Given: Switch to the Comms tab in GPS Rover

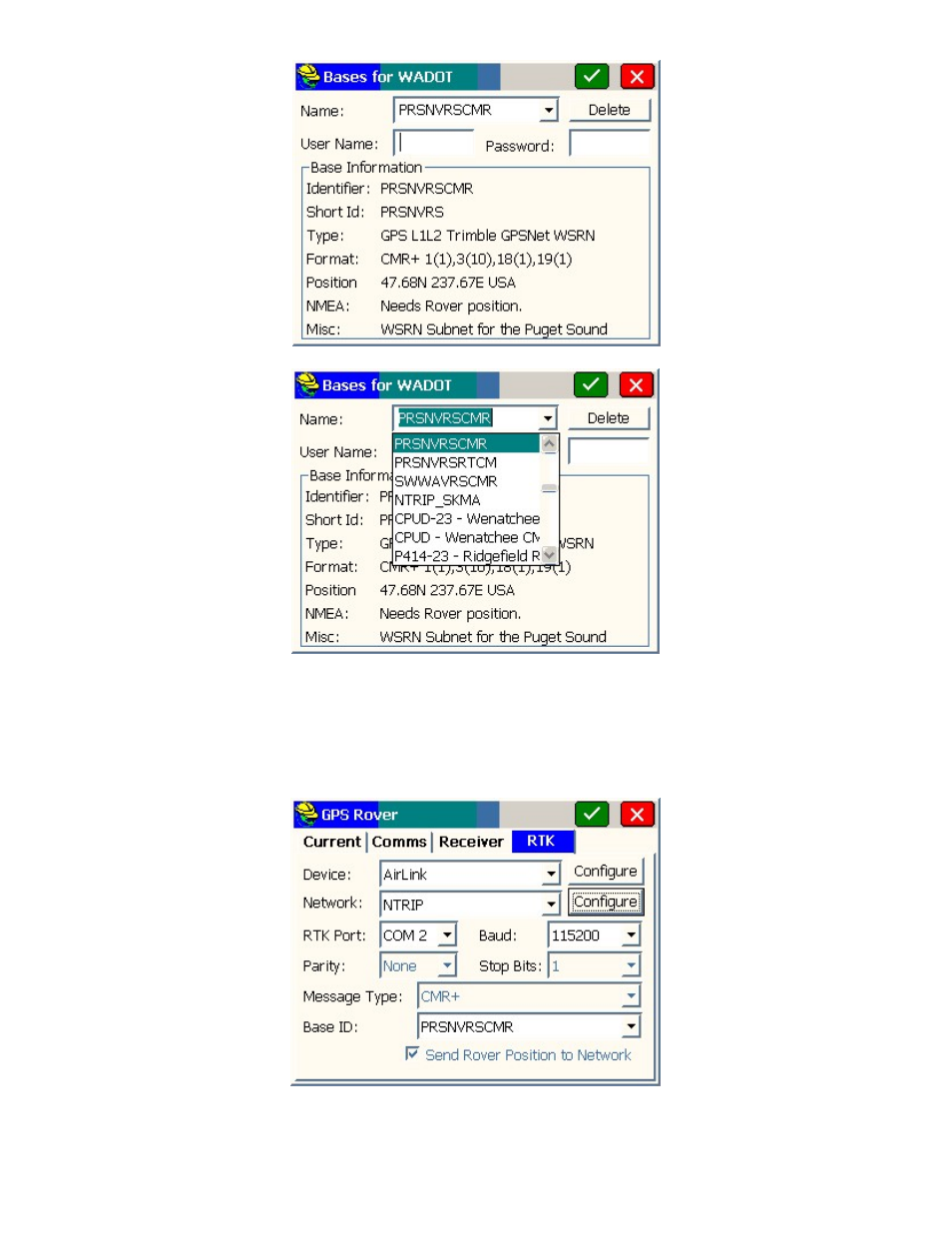Looking at the screenshot, I should (x=399, y=842).
